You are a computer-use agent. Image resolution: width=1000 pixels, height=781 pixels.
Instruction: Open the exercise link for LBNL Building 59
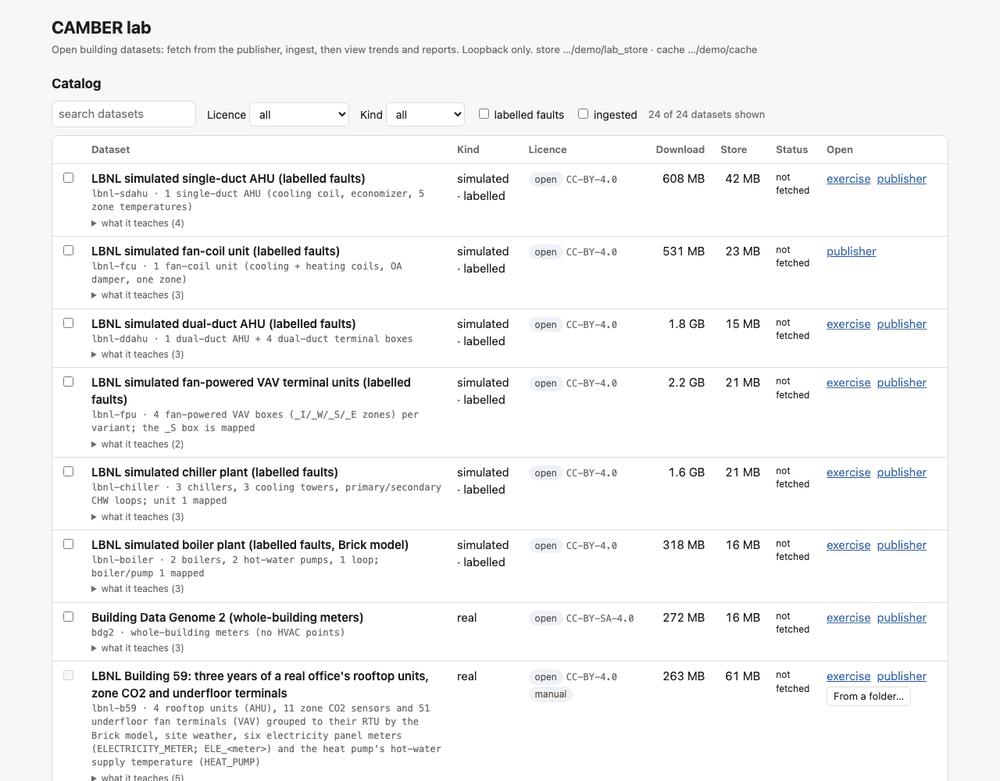pos(848,677)
